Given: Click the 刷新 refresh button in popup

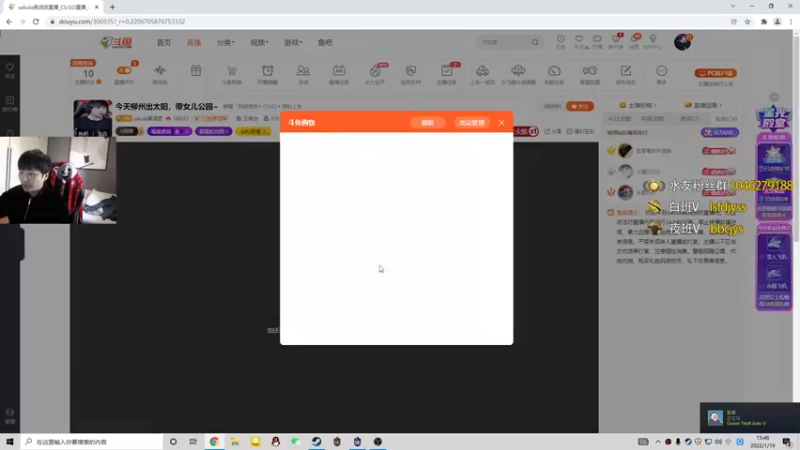Looking at the screenshot, I should coord(427,123).
